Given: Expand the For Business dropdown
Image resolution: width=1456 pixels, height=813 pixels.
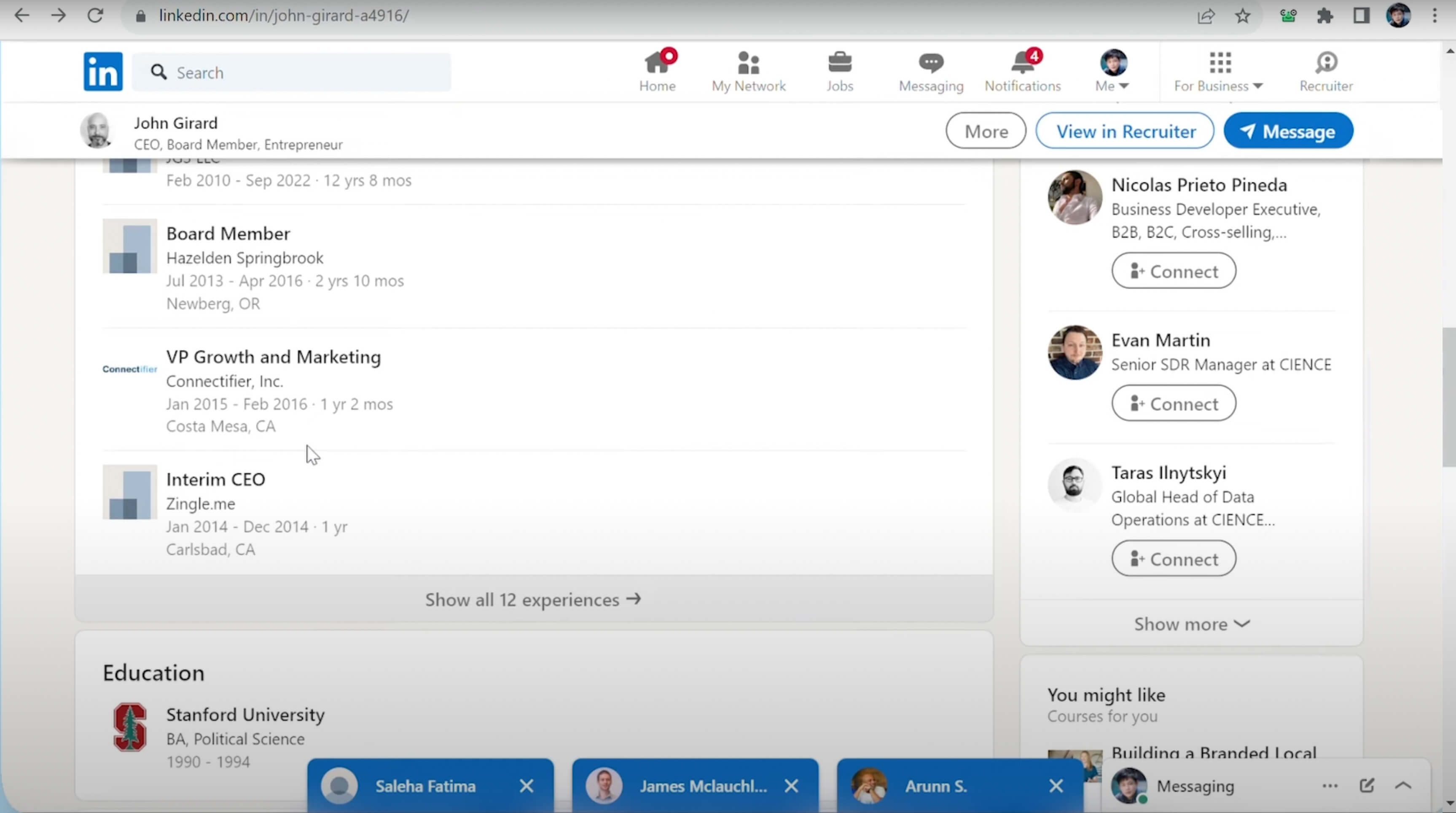Looking at the screenshot, I should [x=1218, y=86].
